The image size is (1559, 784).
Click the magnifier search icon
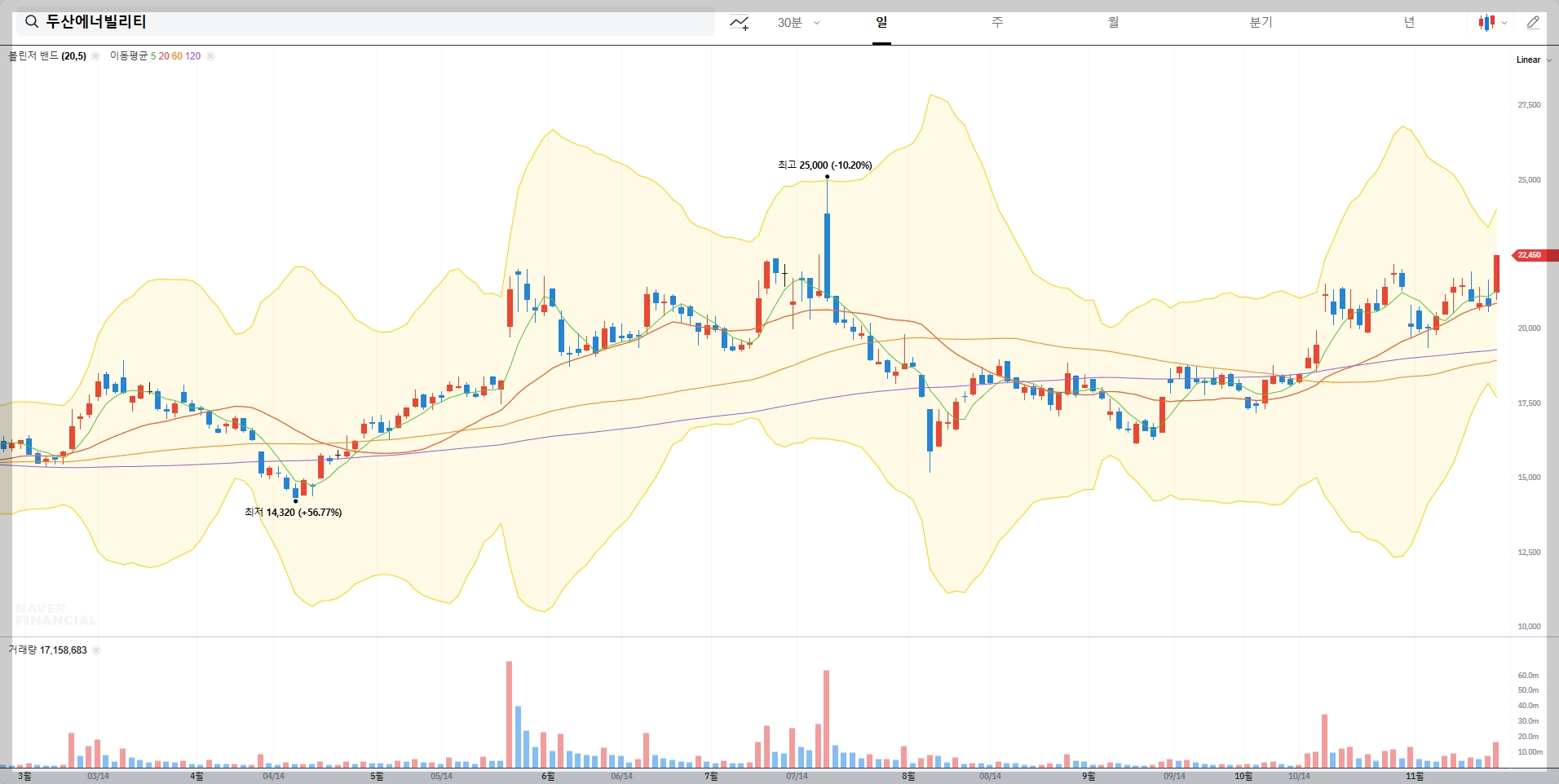point(32,22)
